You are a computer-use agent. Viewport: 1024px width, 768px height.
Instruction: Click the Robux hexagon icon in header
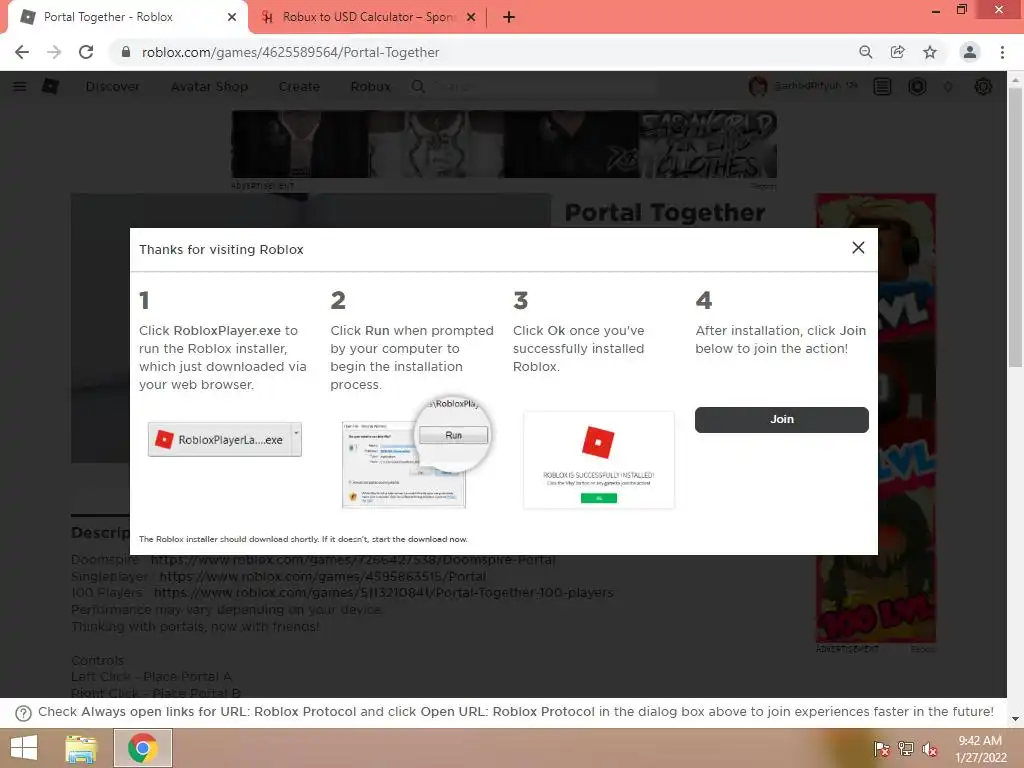(917, 86)
